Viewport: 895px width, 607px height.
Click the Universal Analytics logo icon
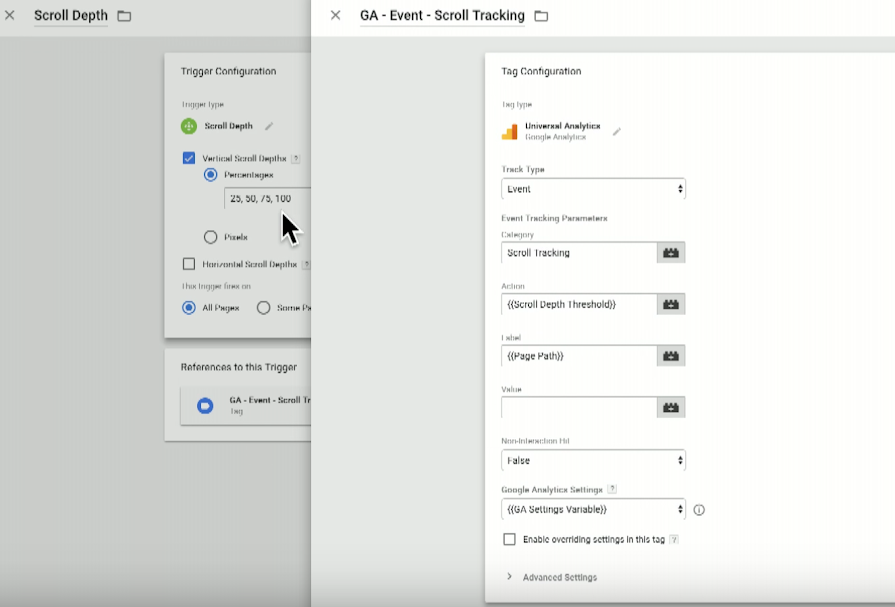[509, 131]
